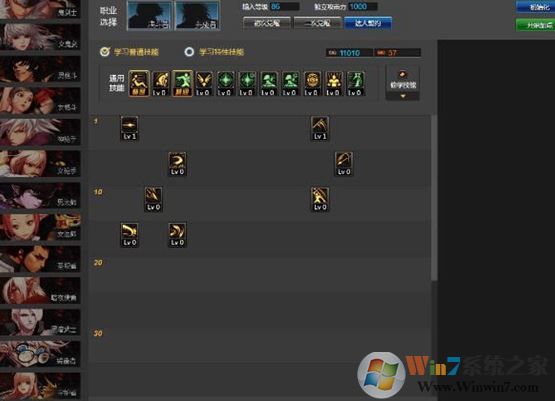Select the first running-figure general skill icon
Screen dimensions: 555x401
(x=139, y=83)
